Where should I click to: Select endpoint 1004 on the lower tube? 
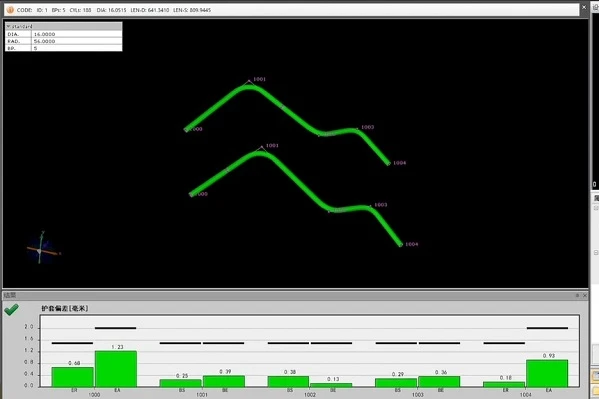pos(401,245)
